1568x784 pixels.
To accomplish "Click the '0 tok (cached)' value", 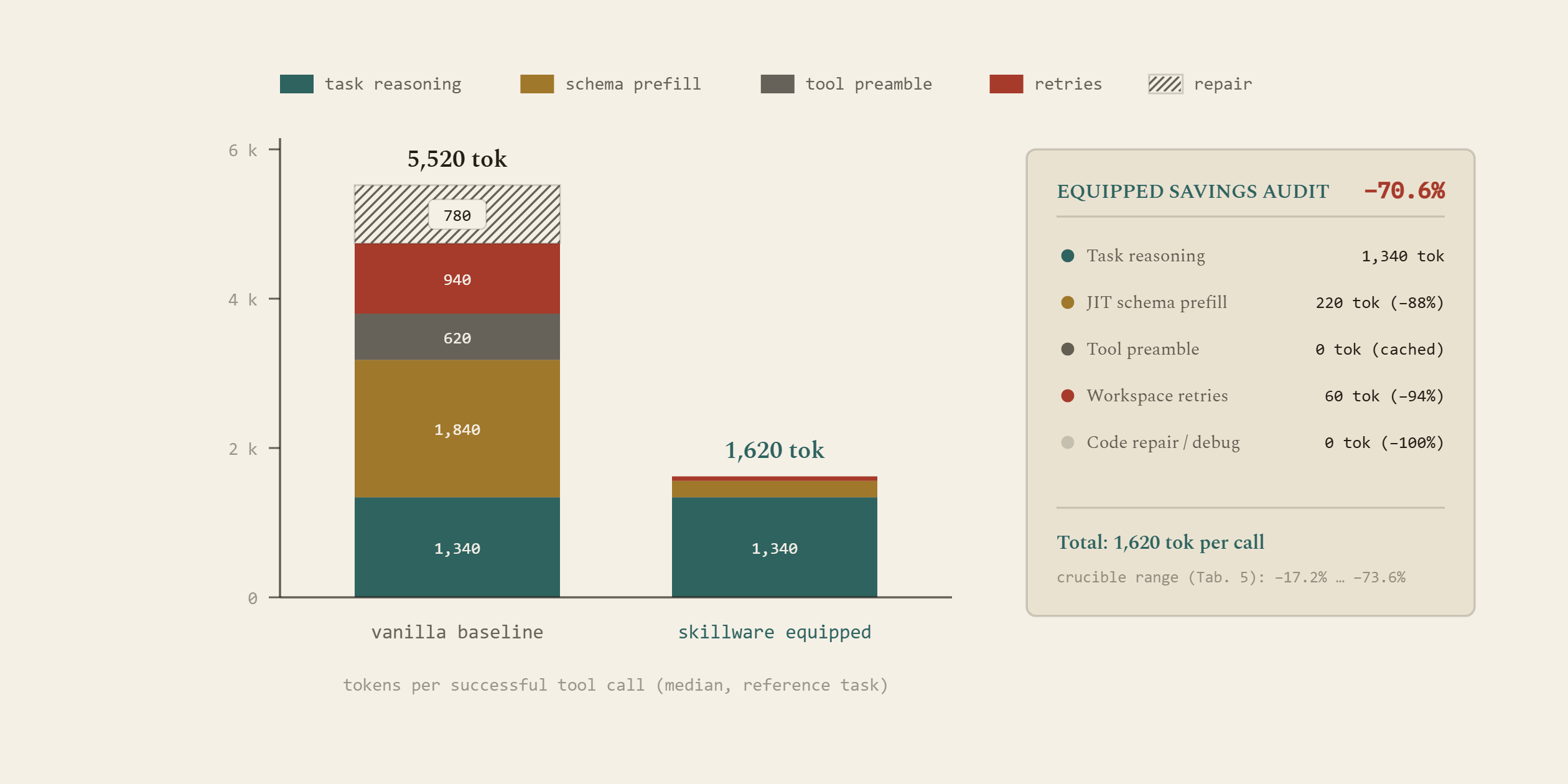I will tap(1380, 350).
